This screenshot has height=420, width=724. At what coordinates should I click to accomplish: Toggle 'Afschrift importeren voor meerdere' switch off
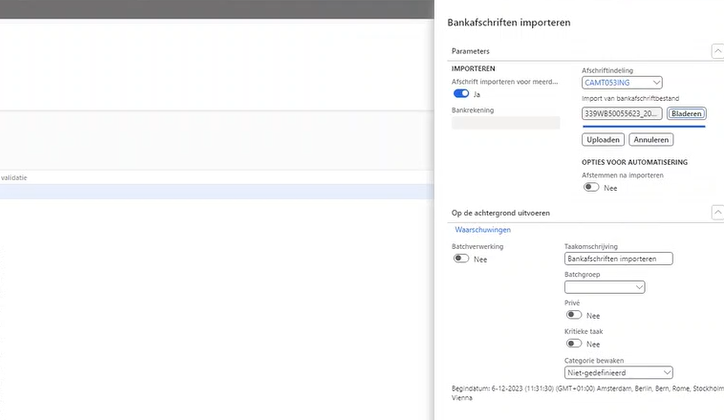point(461,94)
